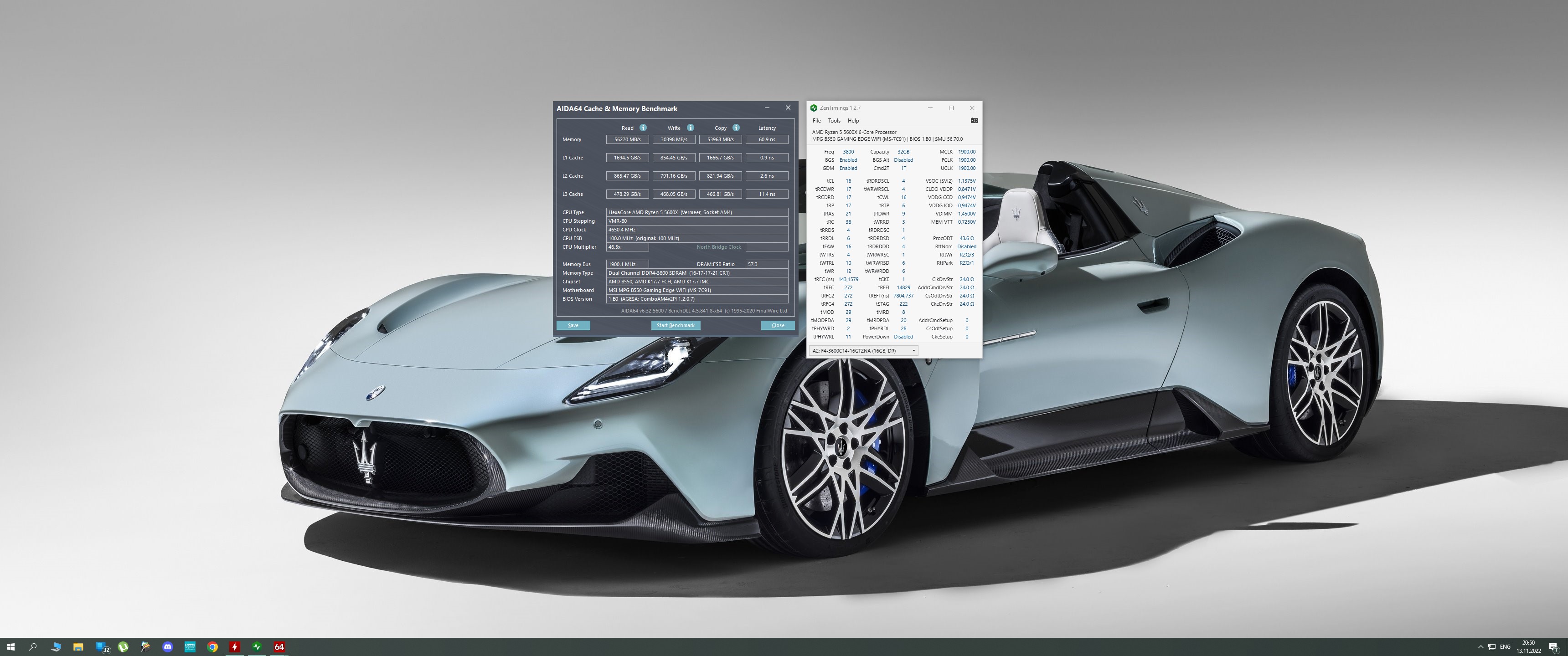
Task: Open File Explorer from the taskbar
Action: [78, 647]
